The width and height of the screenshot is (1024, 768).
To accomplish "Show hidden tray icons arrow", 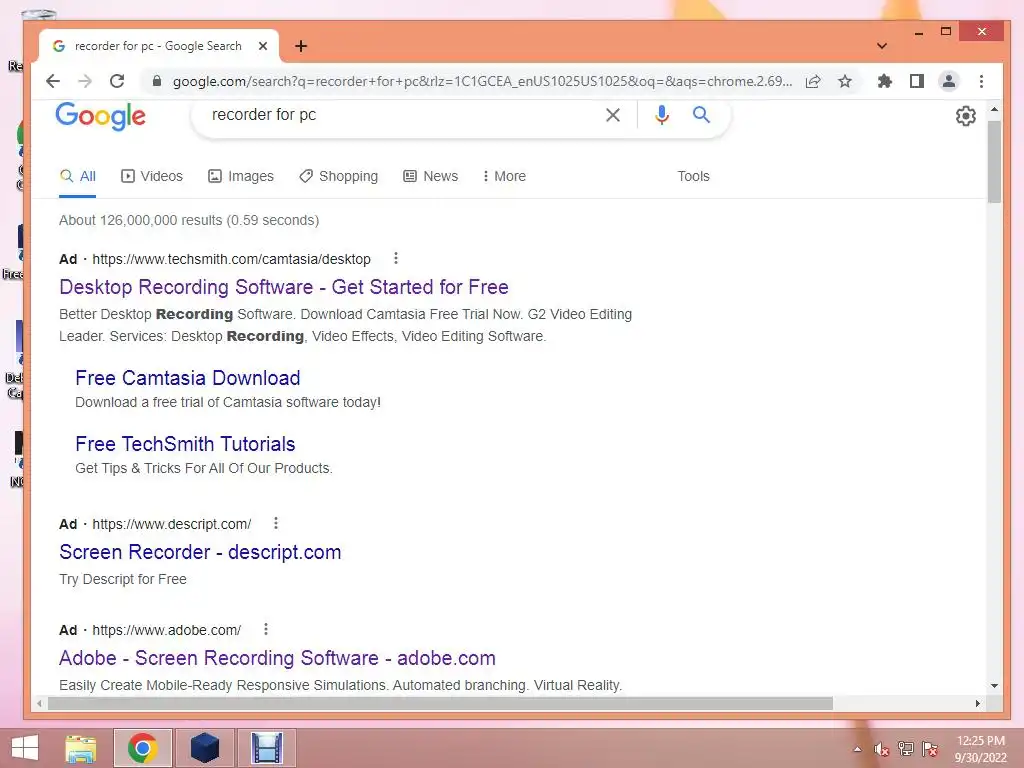I will pyautogui.click(x=857, y=749).
